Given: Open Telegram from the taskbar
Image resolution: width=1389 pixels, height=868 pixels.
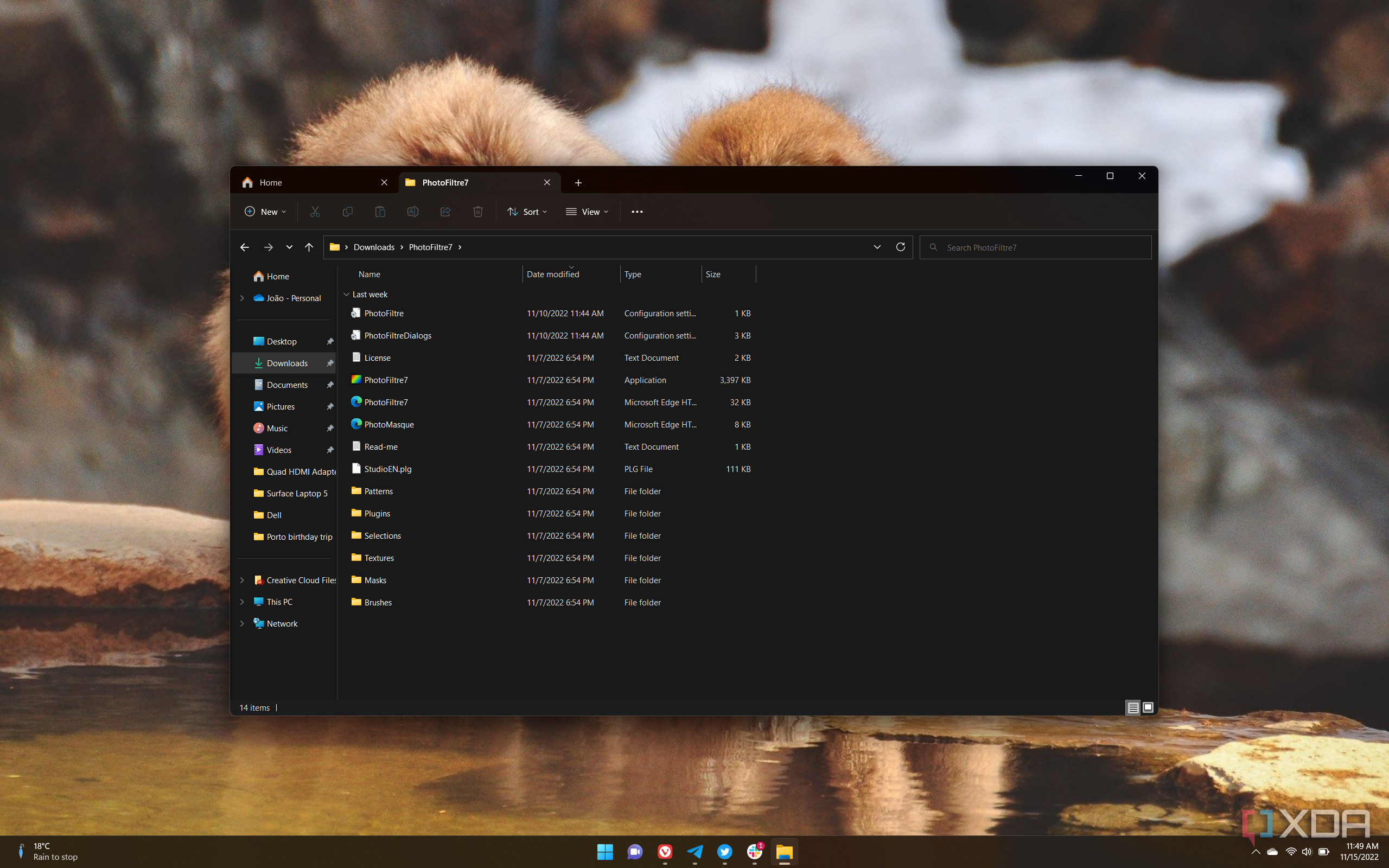Looking at the screenshot, I should click(x=694, y=851).
